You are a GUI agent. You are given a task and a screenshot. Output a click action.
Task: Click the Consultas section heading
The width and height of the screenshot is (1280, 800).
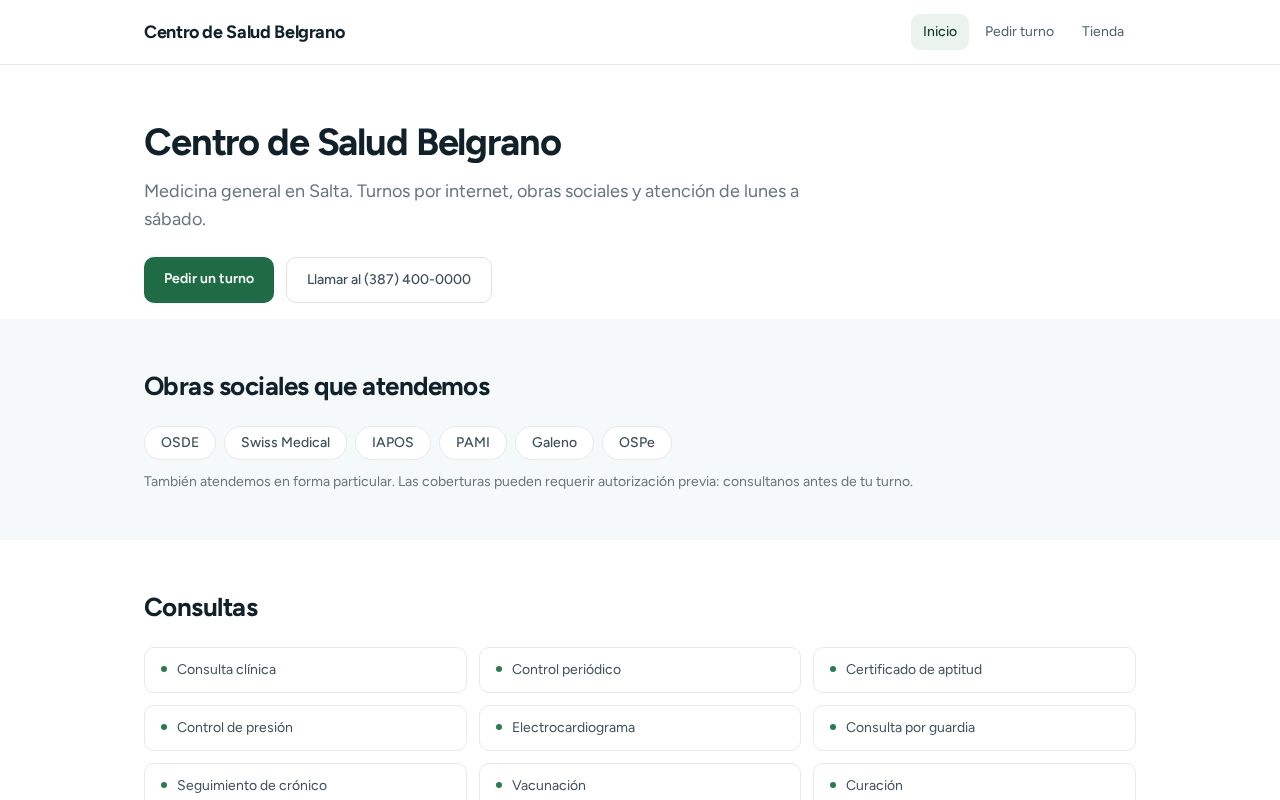coord(201,607)
